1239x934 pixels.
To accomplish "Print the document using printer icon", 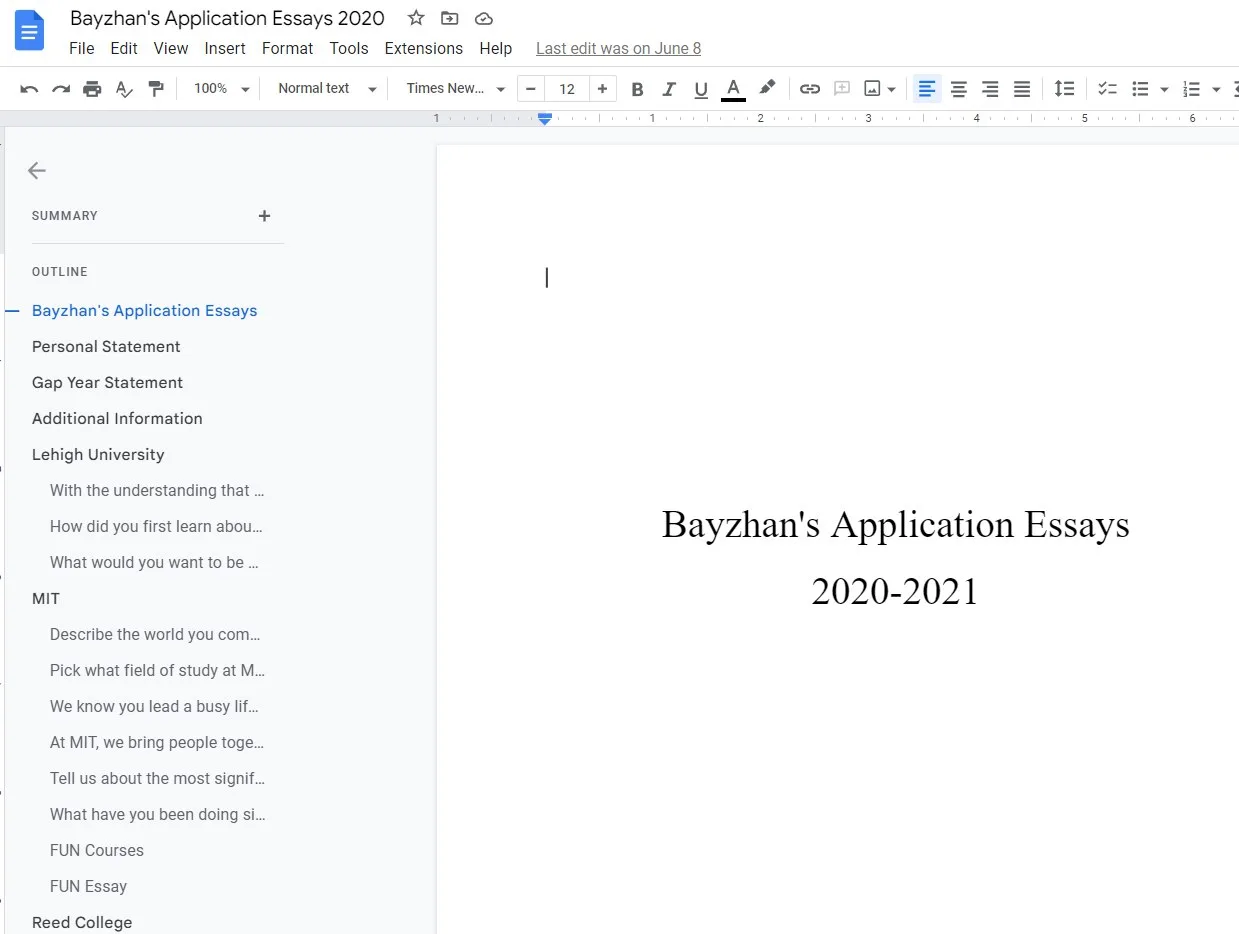I will click(x=92, y=89).
